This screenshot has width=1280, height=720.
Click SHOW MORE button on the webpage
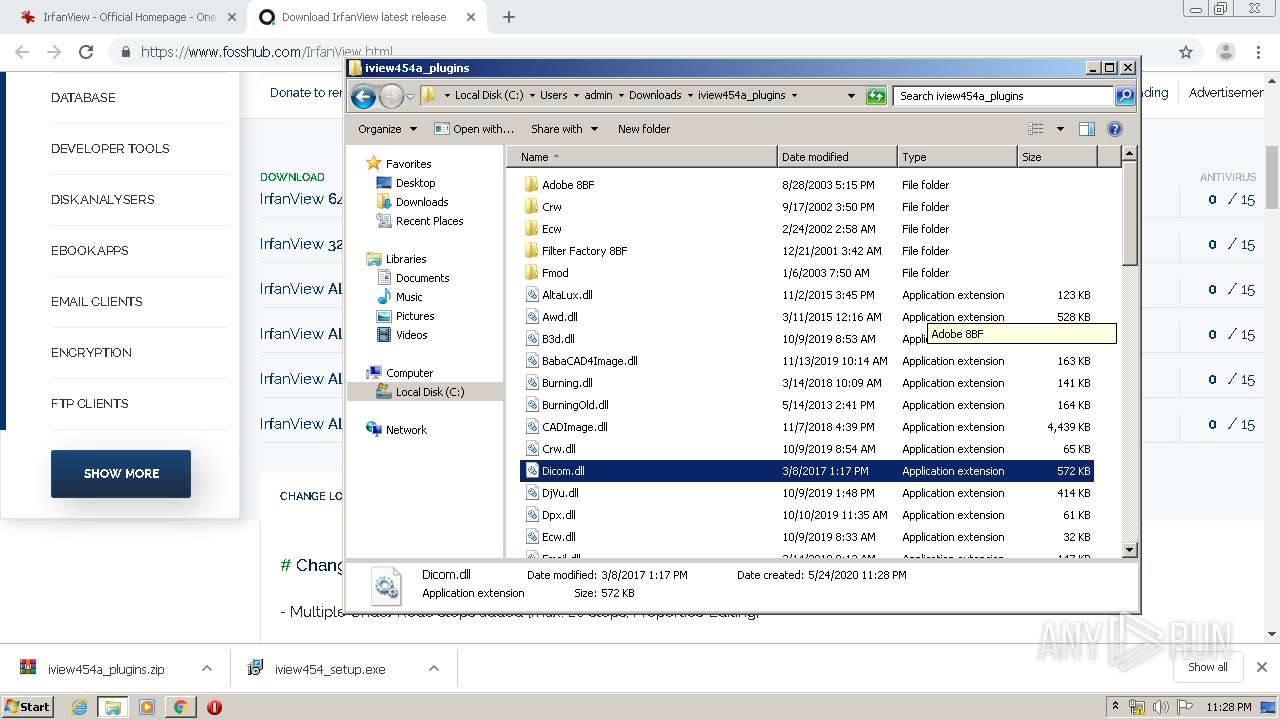[121, 474]
